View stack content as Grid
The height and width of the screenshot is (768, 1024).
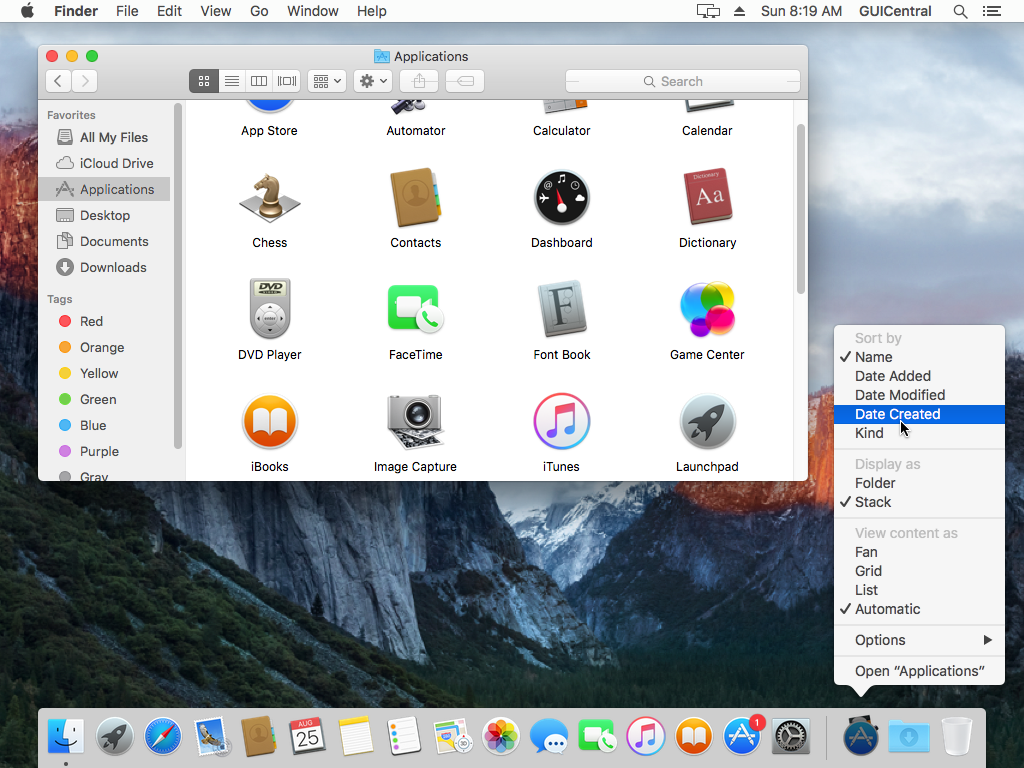point(919,571)
